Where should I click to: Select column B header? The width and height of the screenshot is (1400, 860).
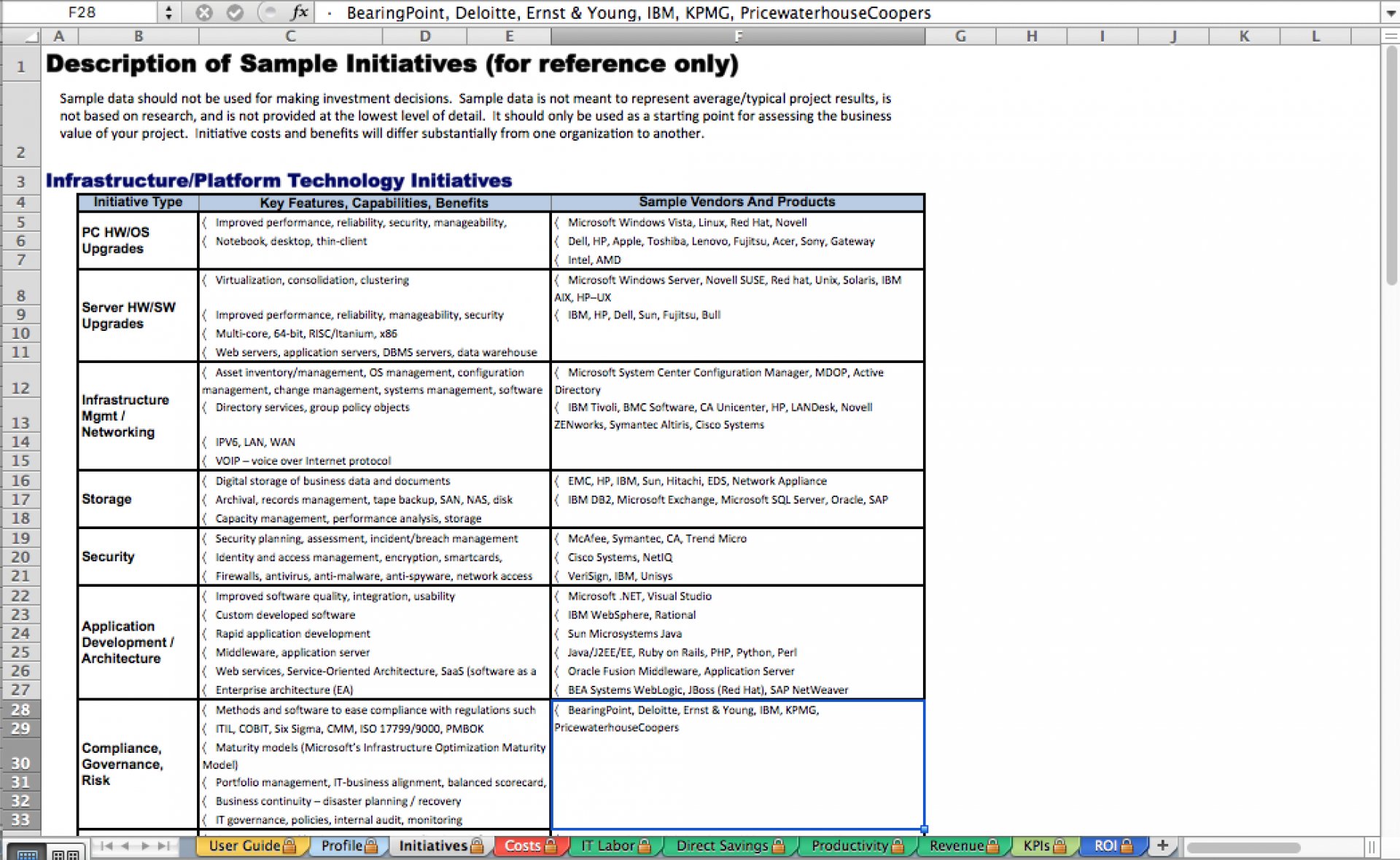click(138, 36)
